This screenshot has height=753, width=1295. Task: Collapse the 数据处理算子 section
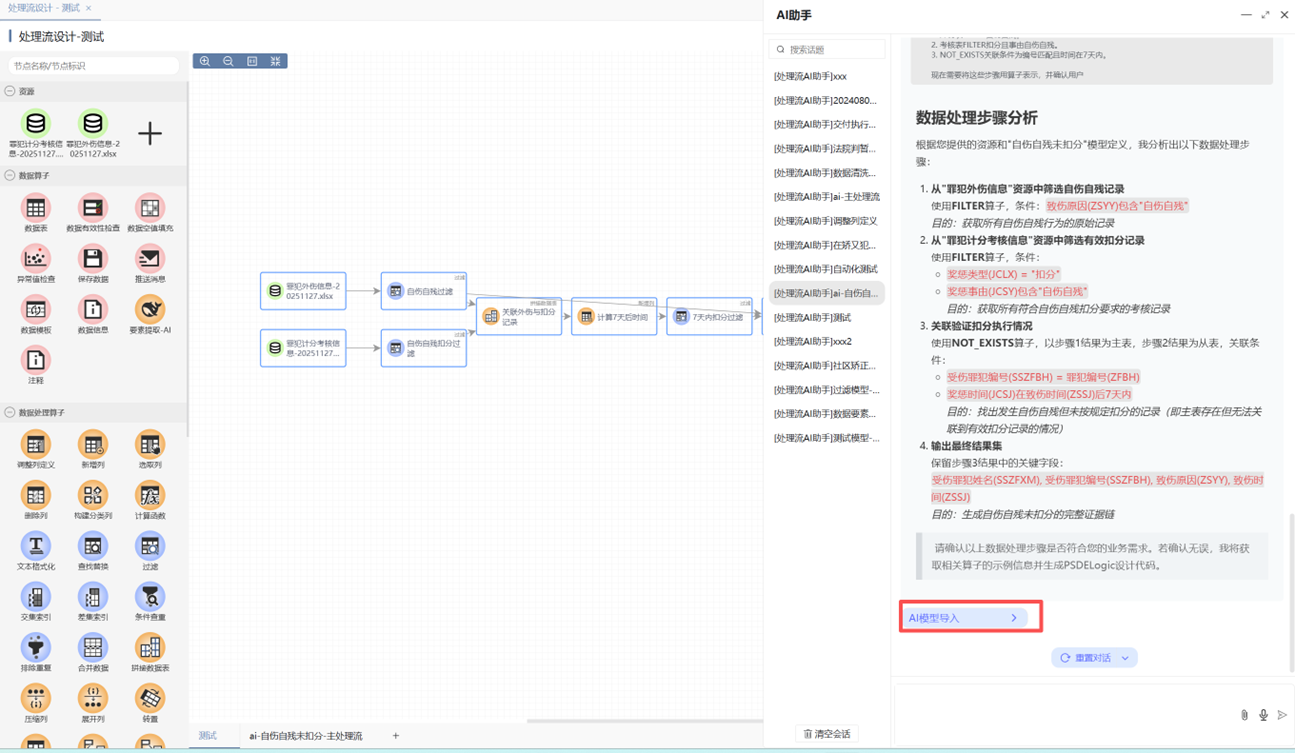tap(10, 412)
